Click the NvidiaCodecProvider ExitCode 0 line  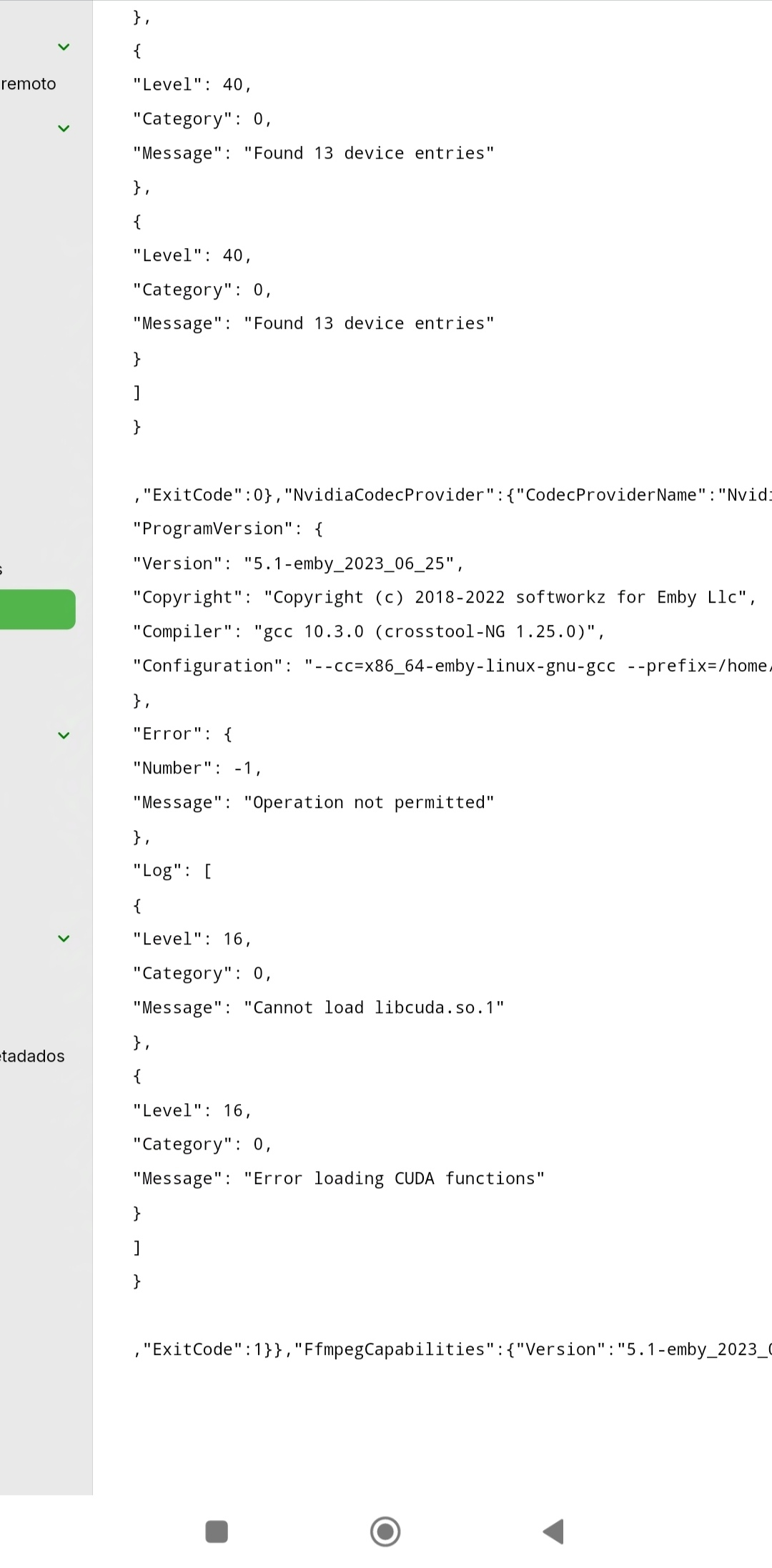tap(450, 495)
